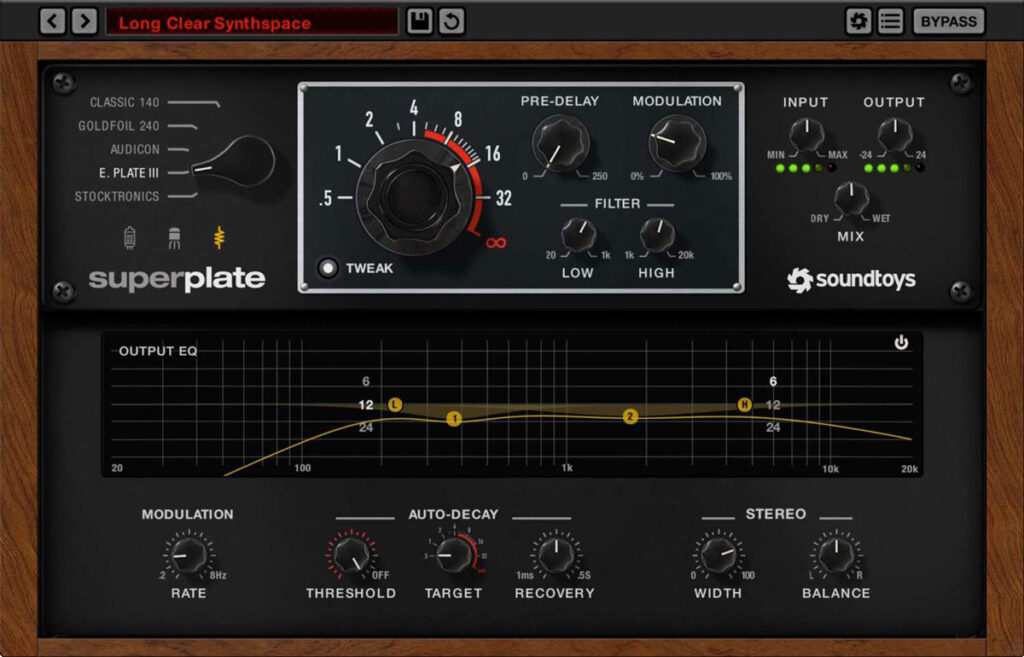Click the PRE-DELAY knob
Viewport: 1024px width, 657px height.
coord(560,141)
